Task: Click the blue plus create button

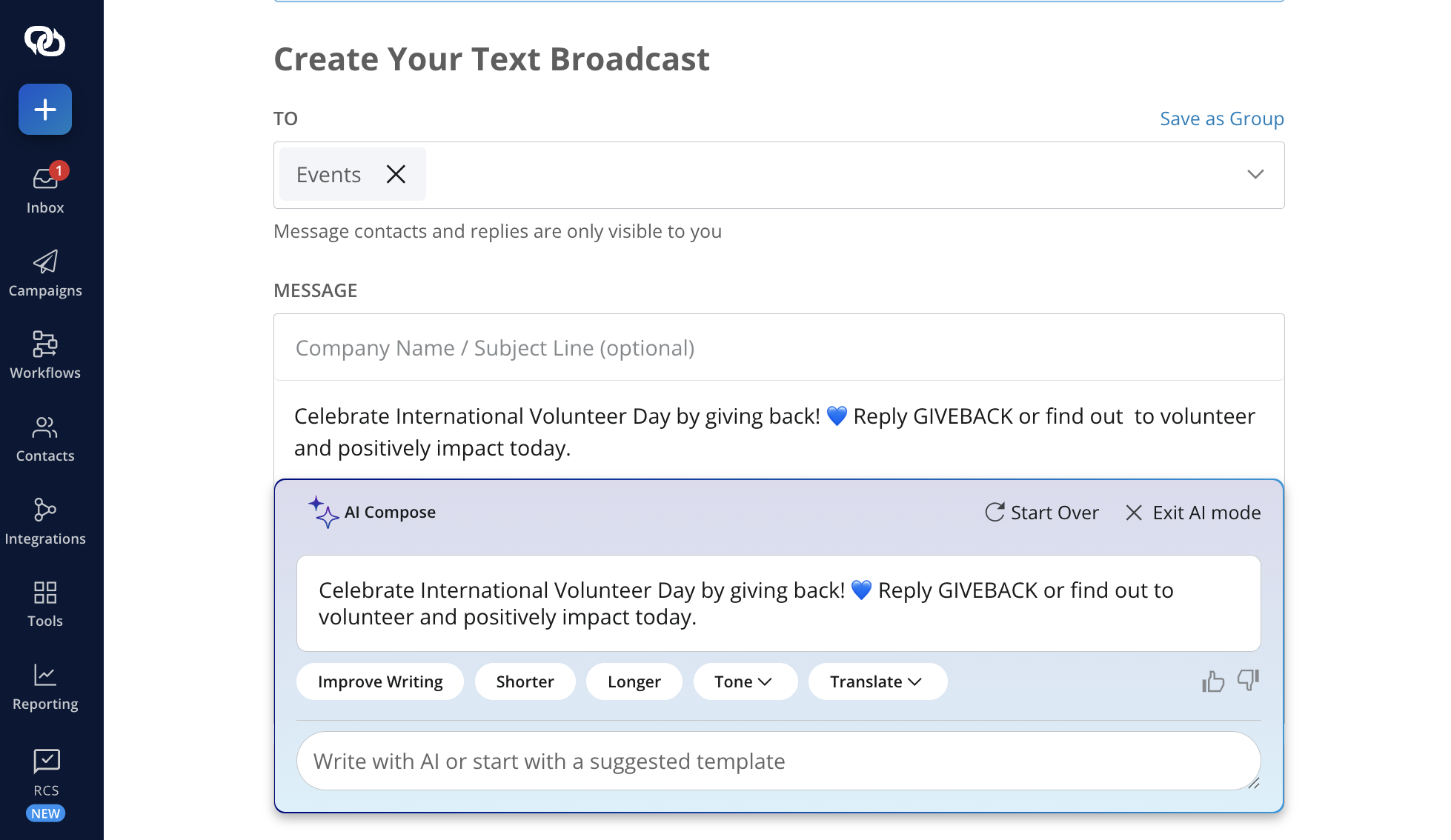Action: (x=45, y=110)
